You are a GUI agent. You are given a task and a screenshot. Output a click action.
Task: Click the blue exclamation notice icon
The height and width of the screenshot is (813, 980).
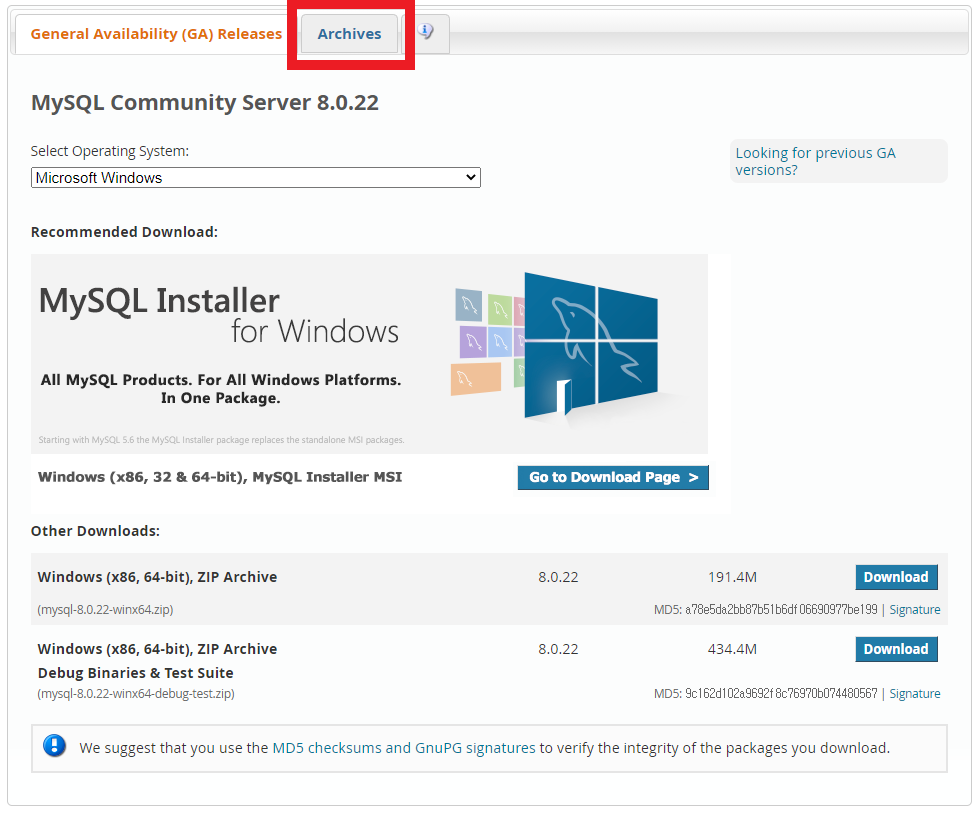54,746
